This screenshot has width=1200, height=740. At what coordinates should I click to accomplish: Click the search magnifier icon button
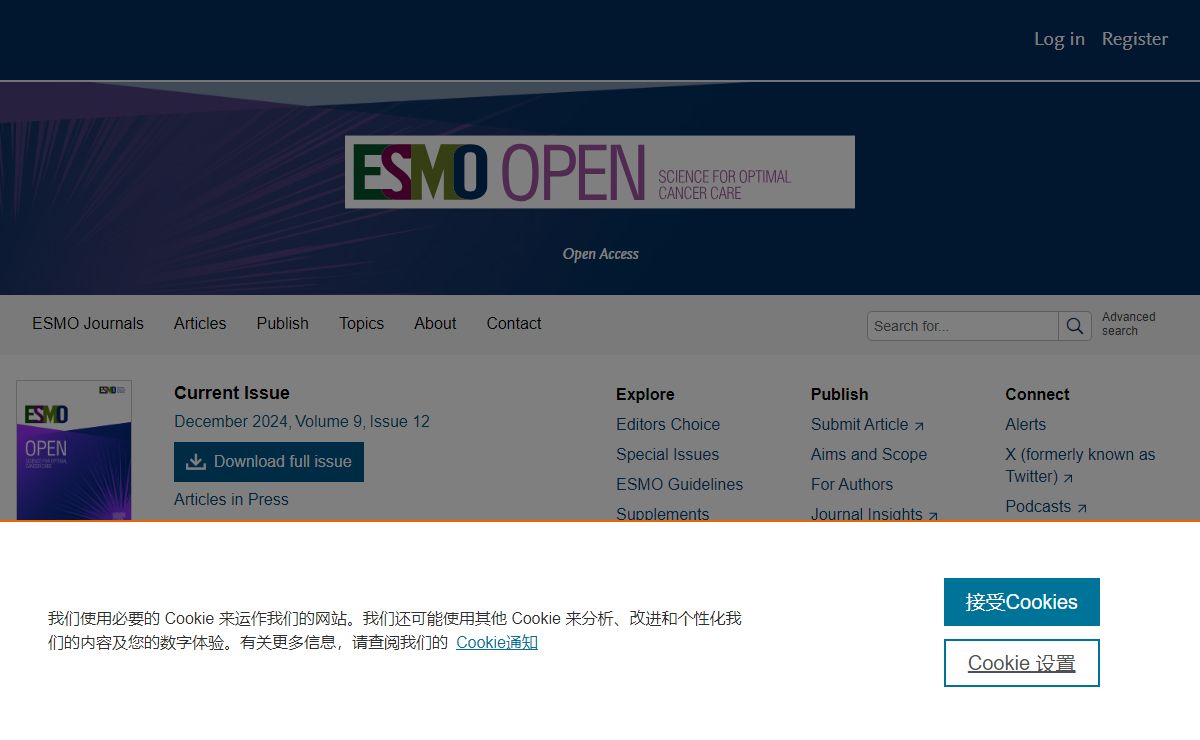[1075, 326]
